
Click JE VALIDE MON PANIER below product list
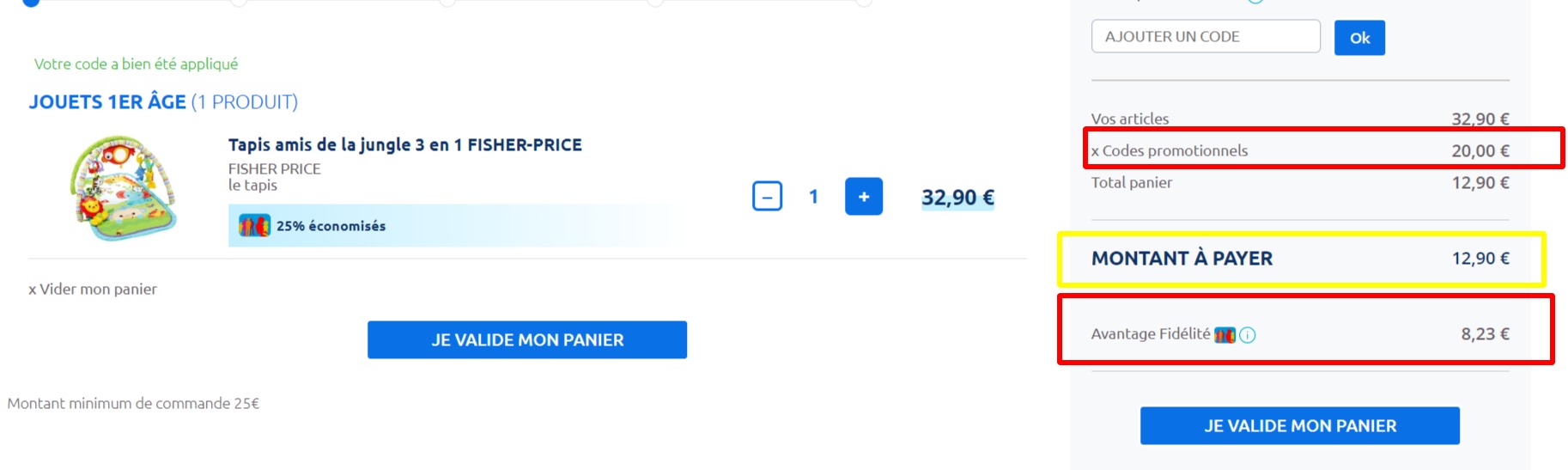[526, 340]
